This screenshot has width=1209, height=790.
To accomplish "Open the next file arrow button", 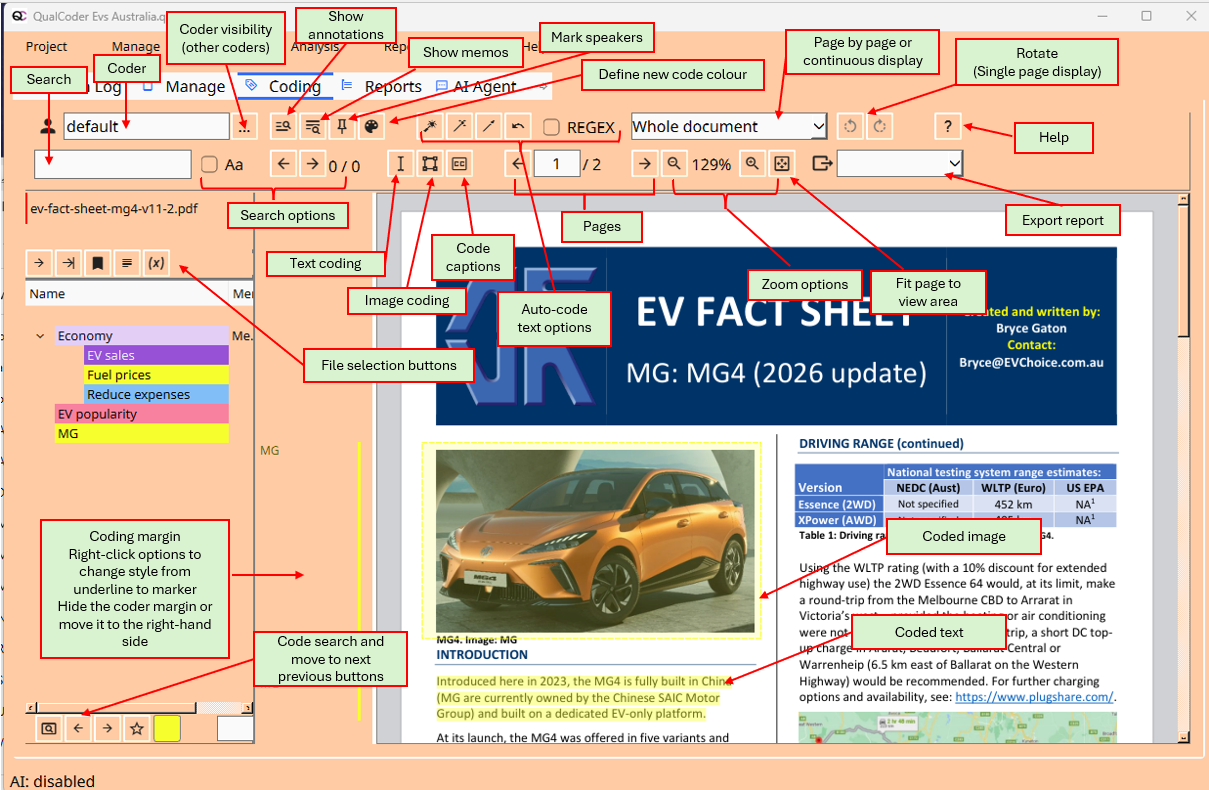I will [38, 263].
